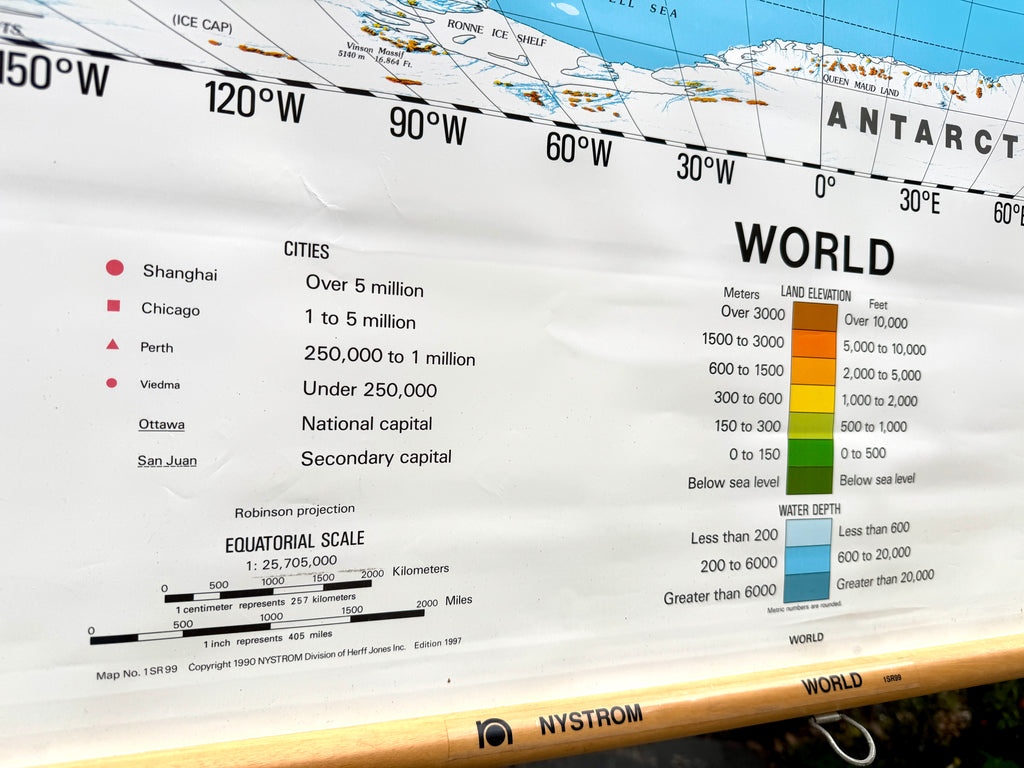Image resolution: width=1024 pixels, height=768 pixels.
Task: Click the underlined Ottawa label
Action: (x=161, y=424)
